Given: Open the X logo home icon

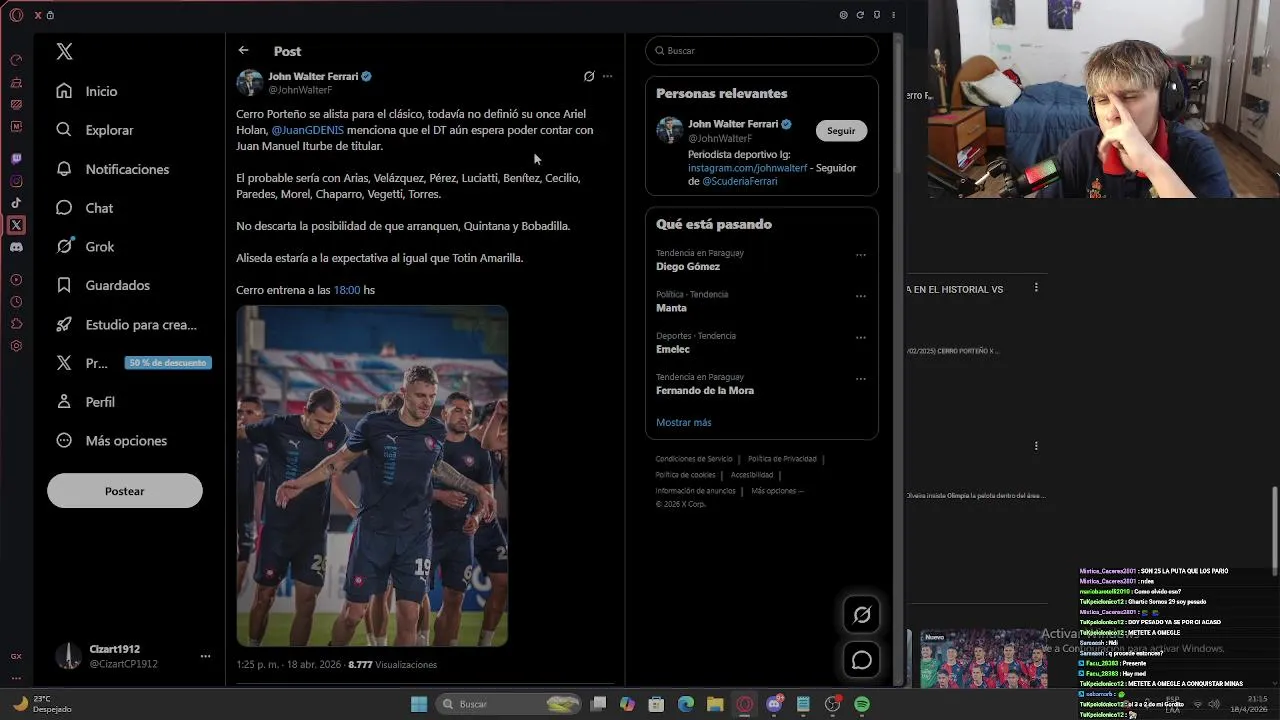Looking at the screenshot, I should pos(64,52).
